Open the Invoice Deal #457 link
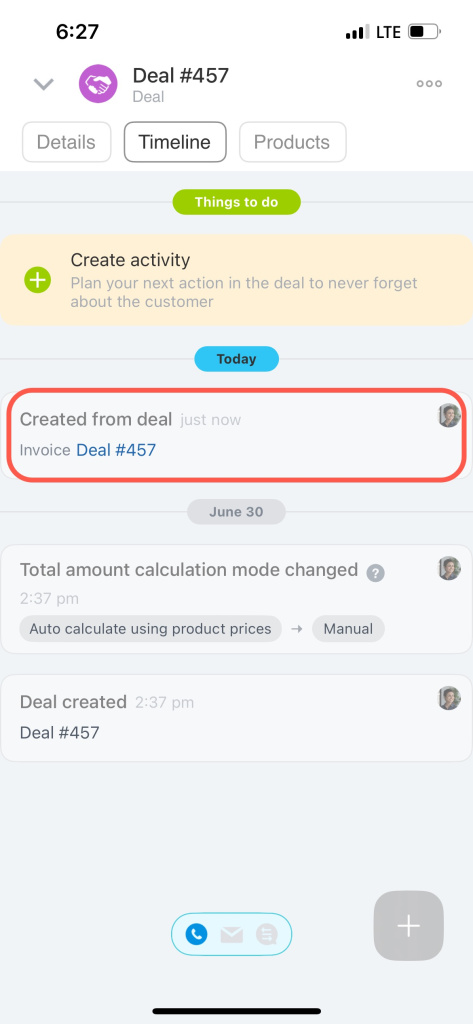 point(116,450)
